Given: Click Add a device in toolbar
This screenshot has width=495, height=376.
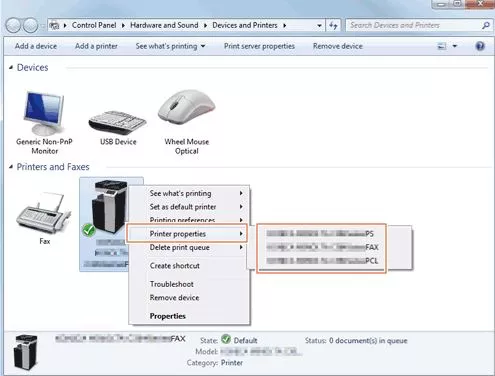Looking at the screenshot, I should point(36,46).
